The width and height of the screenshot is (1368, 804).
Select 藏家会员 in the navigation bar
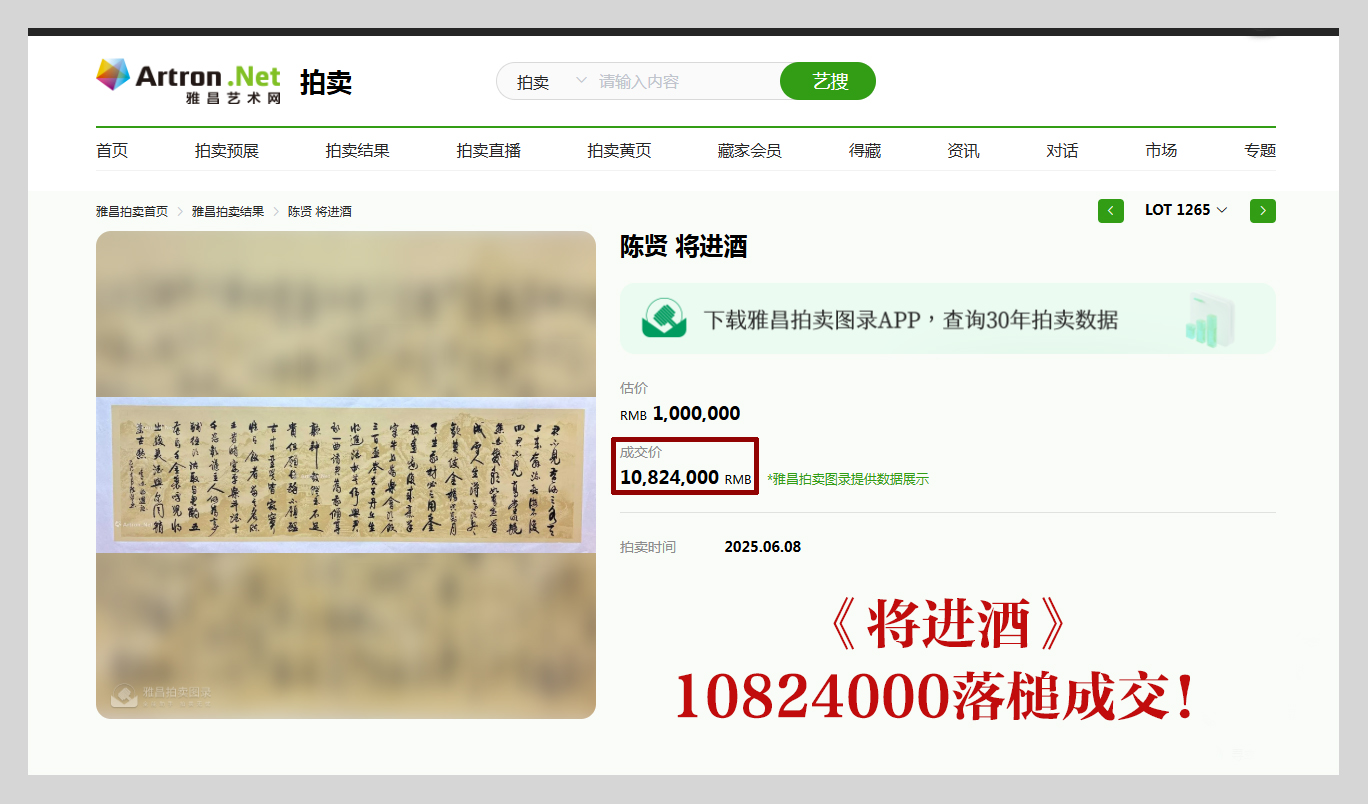(749, 151)
